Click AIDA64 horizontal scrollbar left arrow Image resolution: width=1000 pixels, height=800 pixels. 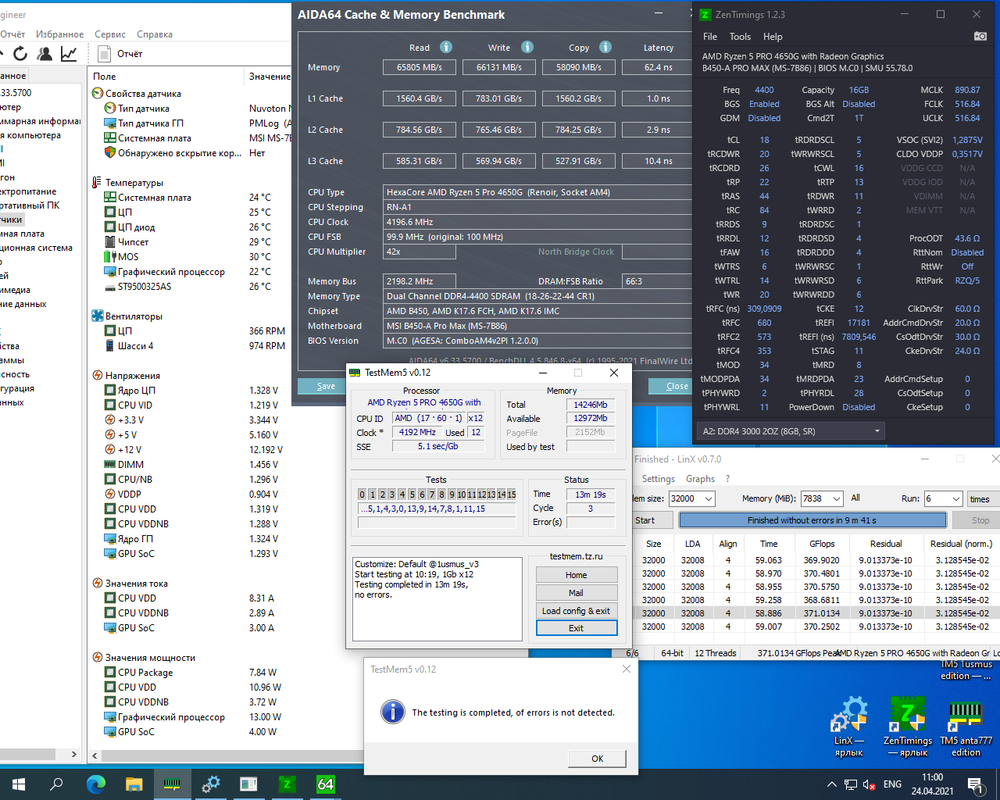click(x=95, y=755)
